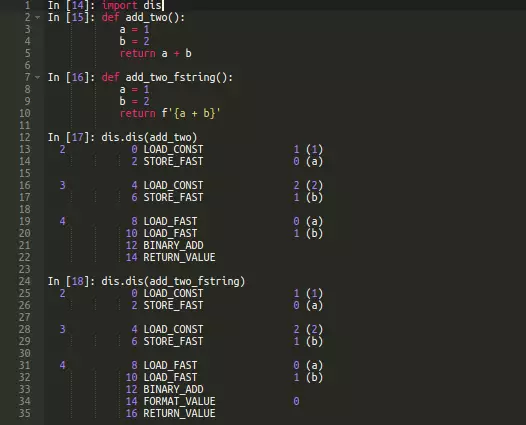This screenshot has height=425, width=526.
Task: Click the '(b)' argument on line 32
Action: 314,377
